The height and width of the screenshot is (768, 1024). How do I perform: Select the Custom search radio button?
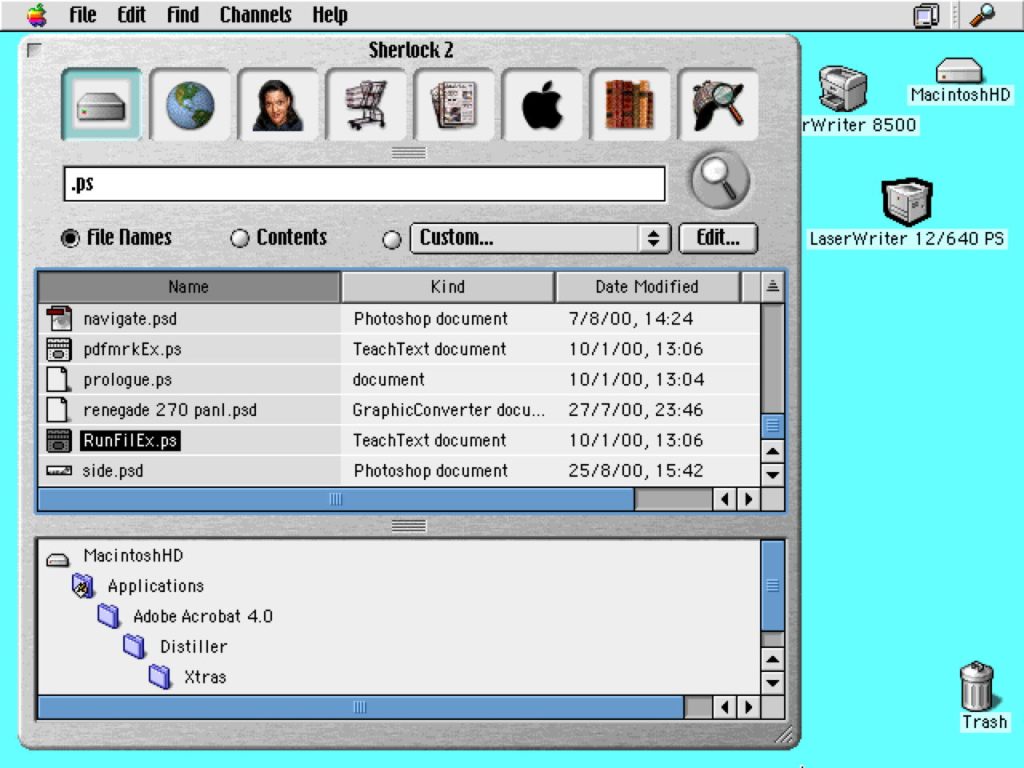pyautogui.click(x=392, y=239)
